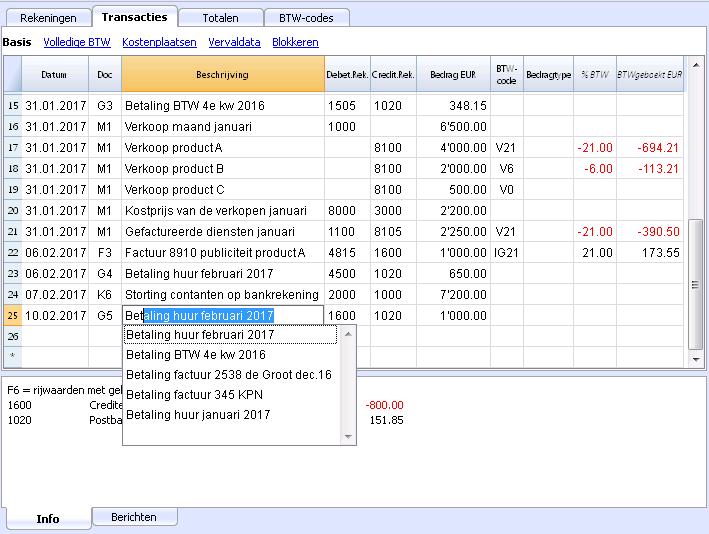Click table scrollbar up arrow
This screenshot has width=709, height=534.
pos(696,66)
